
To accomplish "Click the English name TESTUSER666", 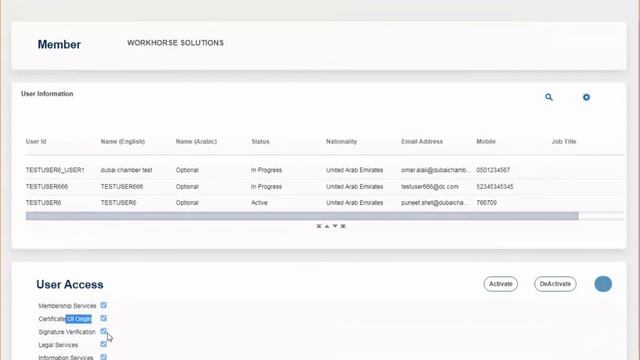I will pos(122,187).
